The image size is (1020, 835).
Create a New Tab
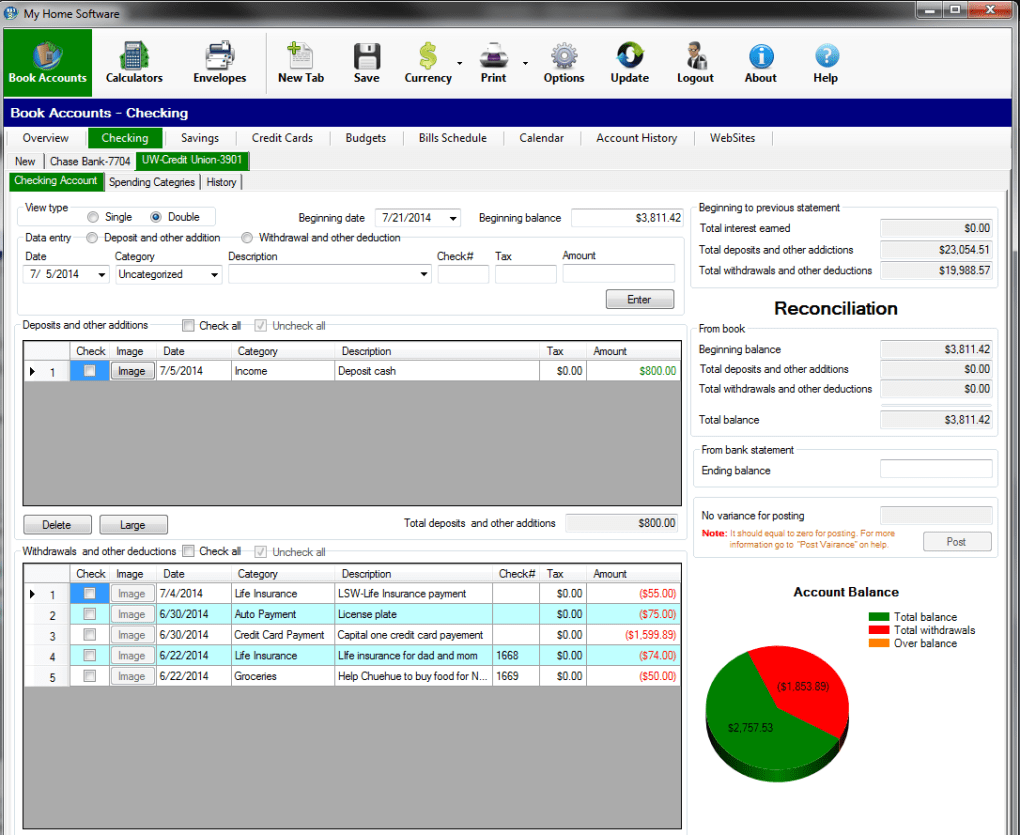(301, 63)
